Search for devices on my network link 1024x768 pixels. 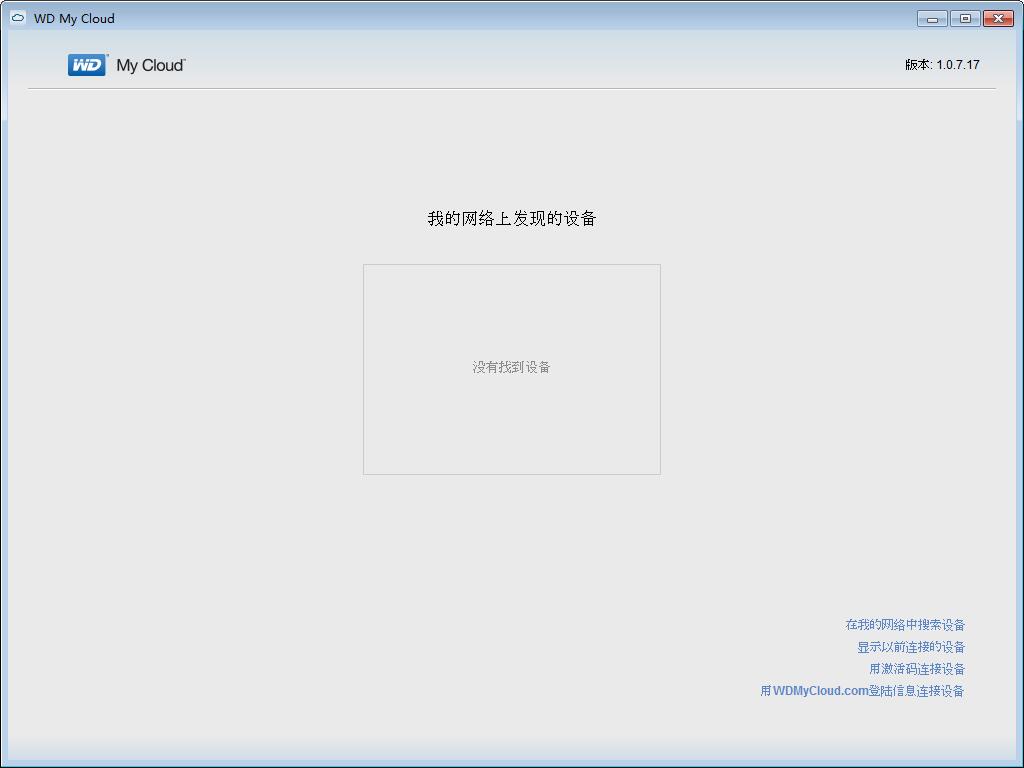(905, 625)
